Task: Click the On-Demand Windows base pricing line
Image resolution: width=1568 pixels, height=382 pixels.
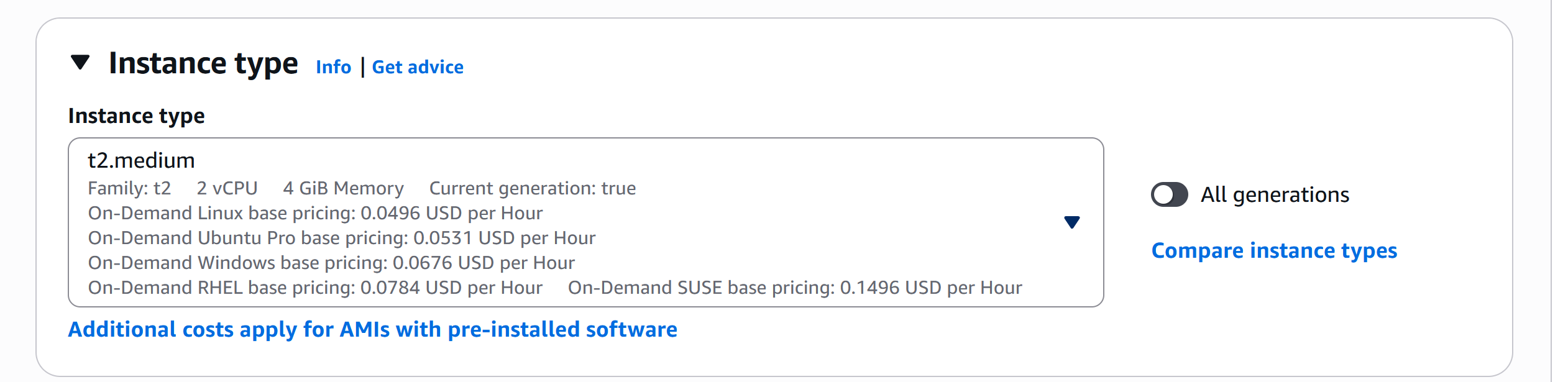Action: coord(331,263)
